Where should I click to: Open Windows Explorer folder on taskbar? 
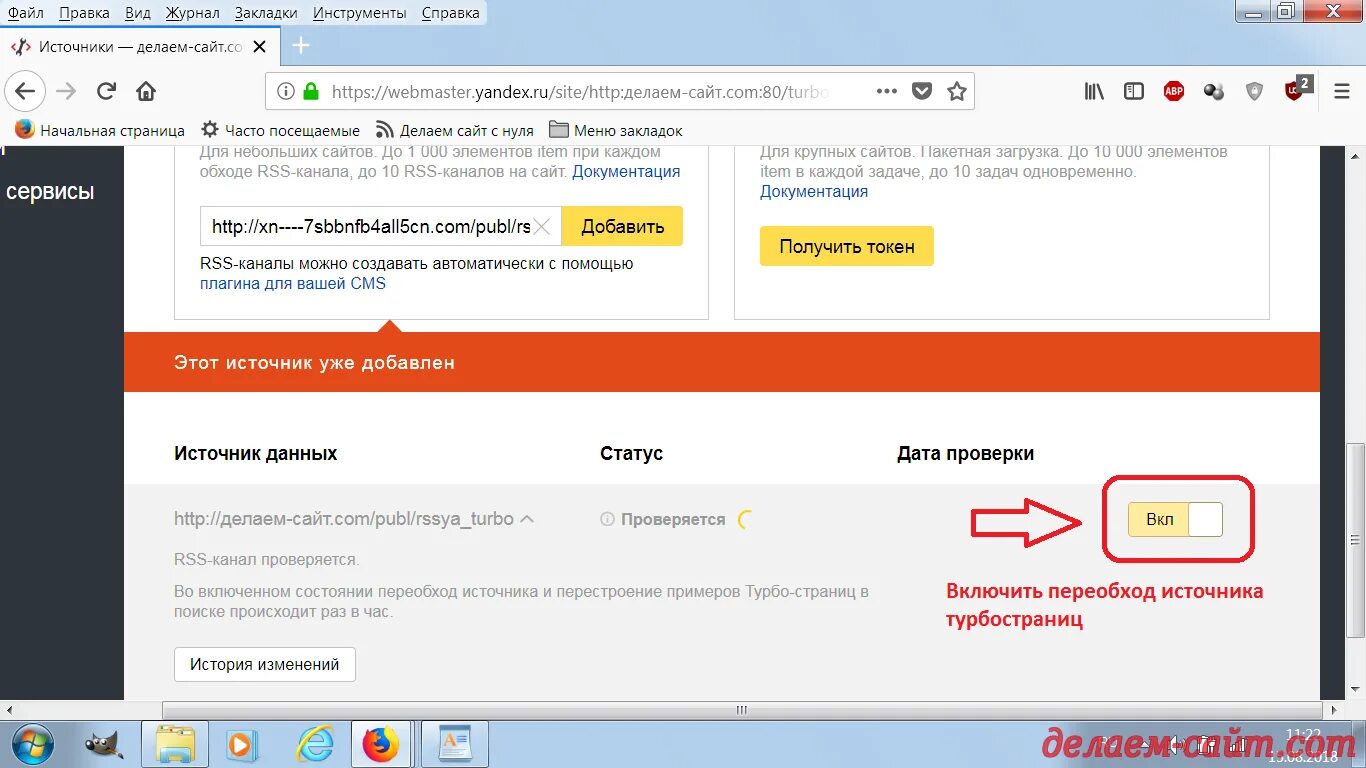175,744
